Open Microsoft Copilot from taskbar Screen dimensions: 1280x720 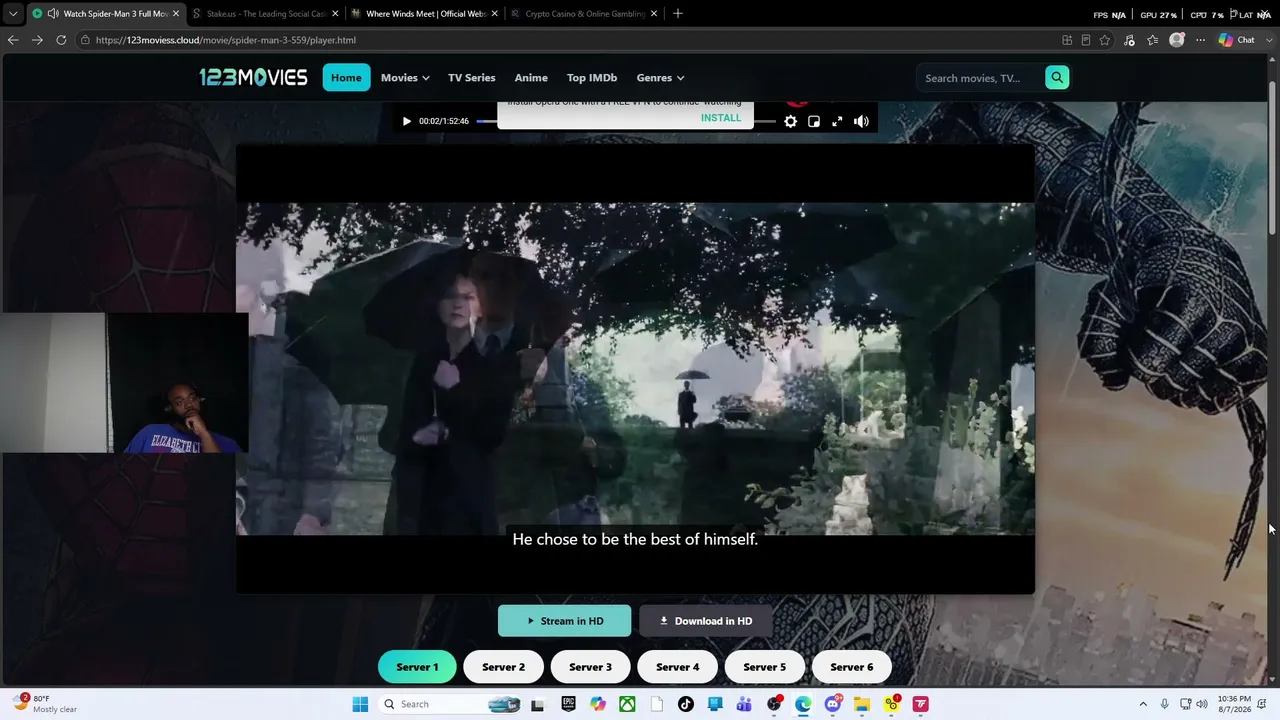(598, 704)
